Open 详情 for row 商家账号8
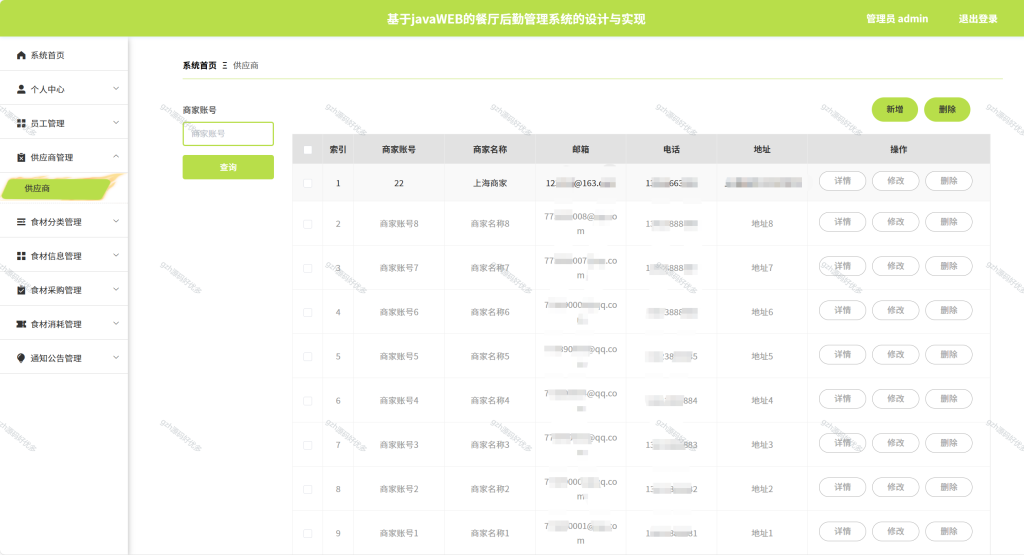The width and height of the screenshot is (1024, 555). tap(842, 222)
